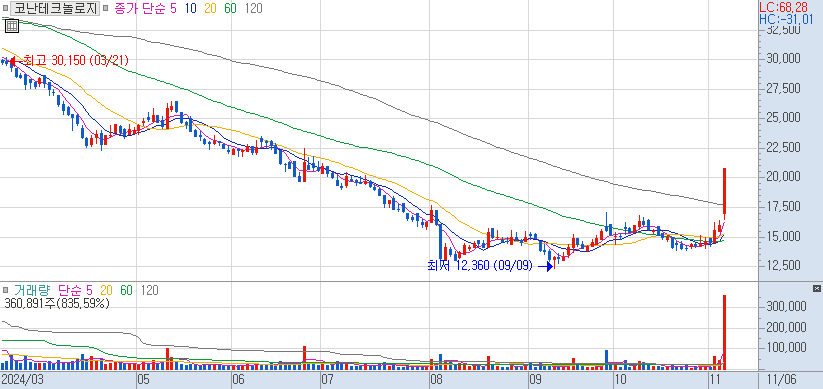Click the small square marker before 거래량
The image size is (823, 389).
coord(5,289)
